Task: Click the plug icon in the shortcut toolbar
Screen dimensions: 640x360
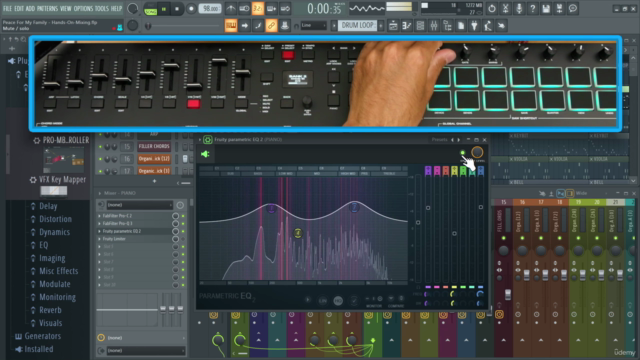Action: point(474,26)
